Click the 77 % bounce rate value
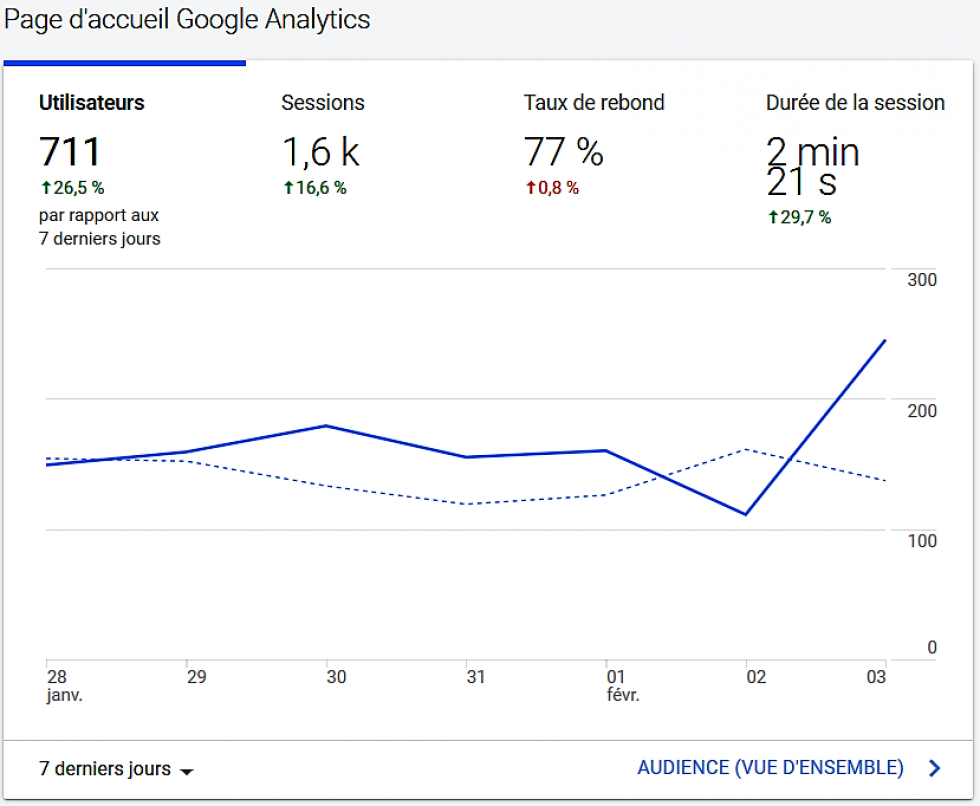980x806 pixels. pyautogui.click(x=564, y=152)
